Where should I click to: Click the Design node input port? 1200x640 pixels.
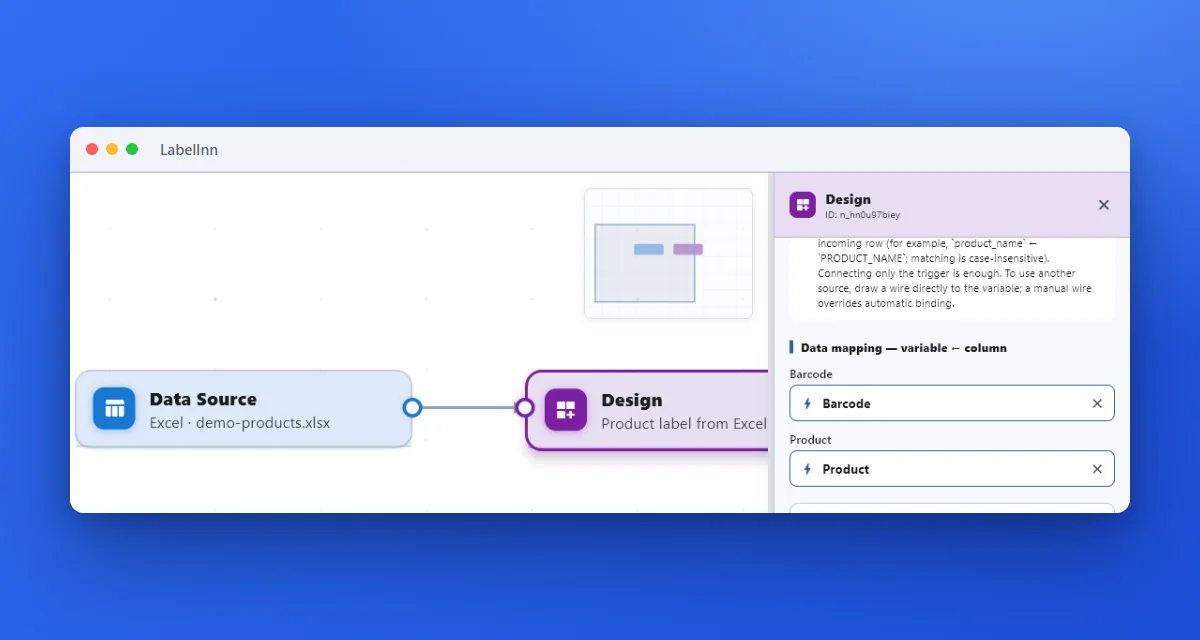[x=525, y=408]
